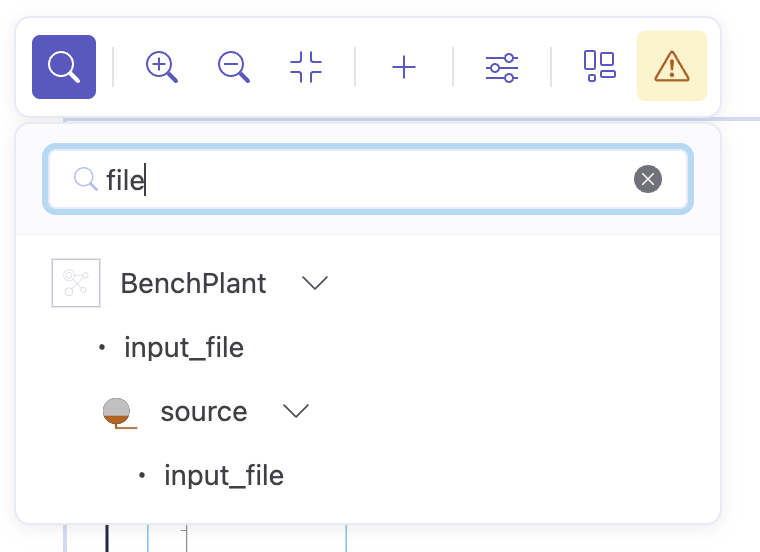760x552 pixels.
Task: Click the BenchPlant flowsheet icon
Action: pyautogui.click(x=76, y=283)
